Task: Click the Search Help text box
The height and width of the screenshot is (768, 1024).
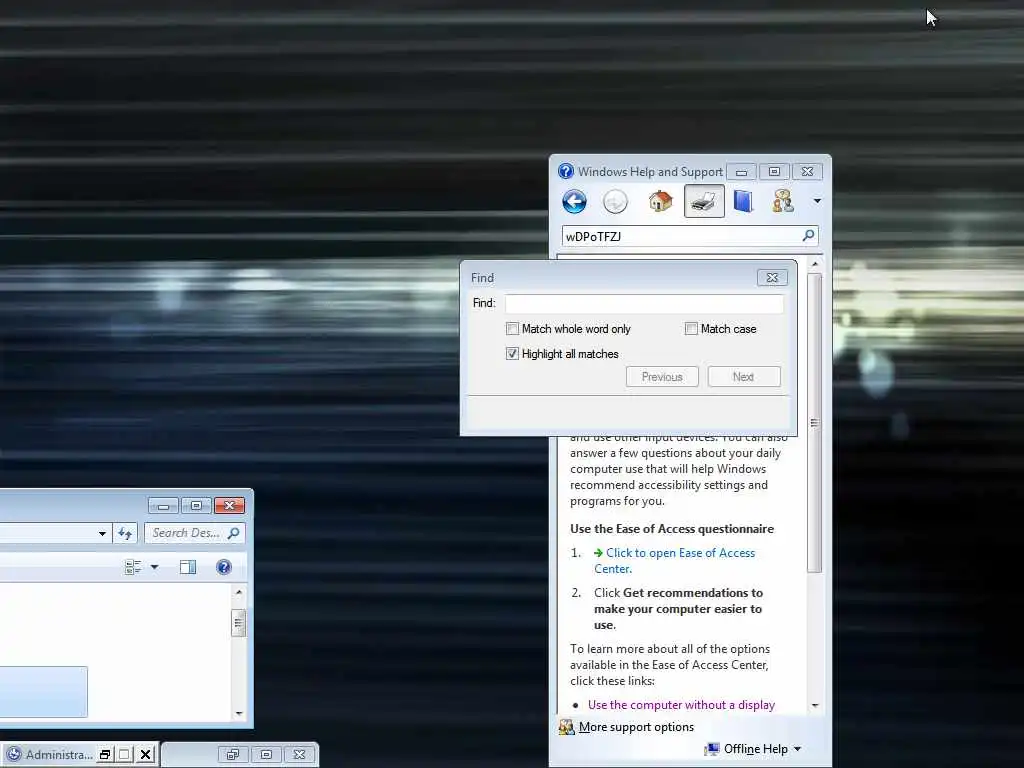Action: pos(682,236)
